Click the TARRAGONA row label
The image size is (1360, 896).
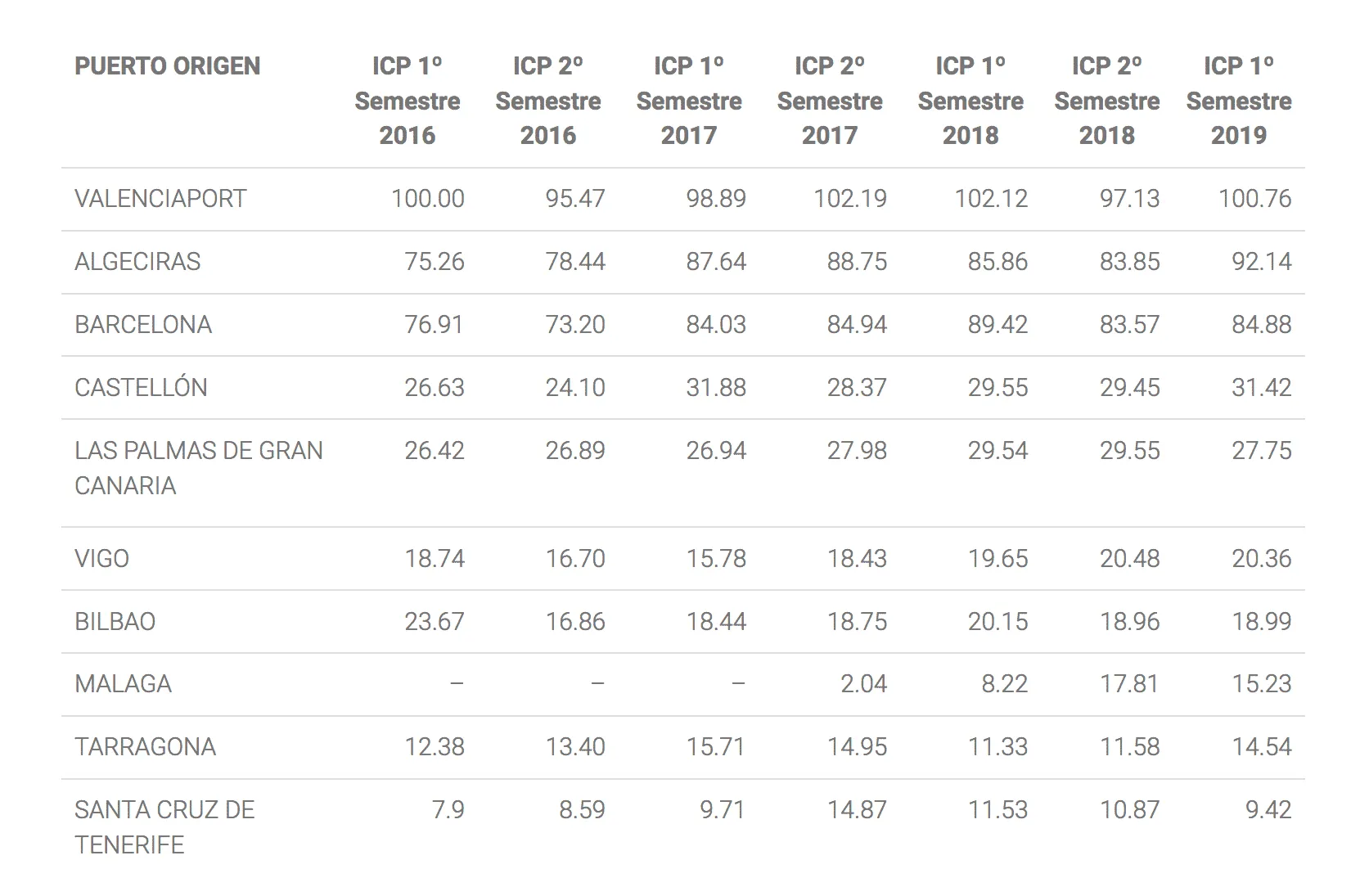(145, 747)
